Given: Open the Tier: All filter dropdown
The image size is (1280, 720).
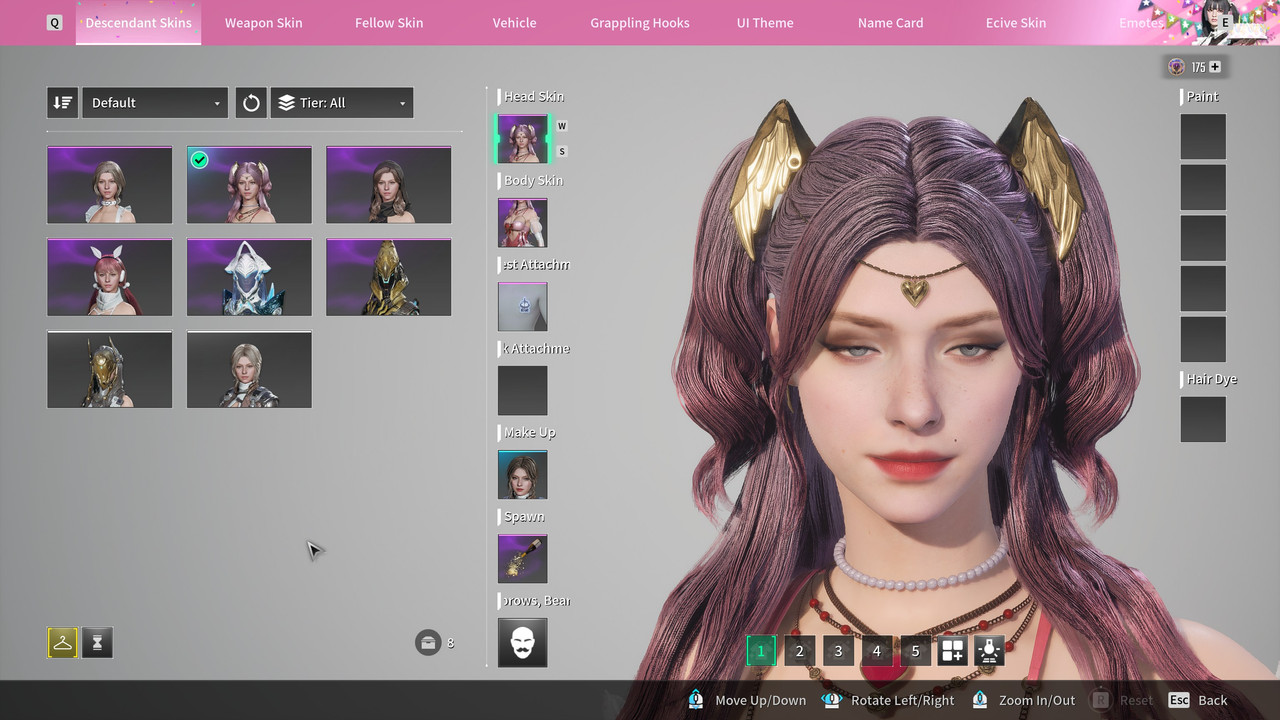Looking at the screenshot, I should point(342,102).
